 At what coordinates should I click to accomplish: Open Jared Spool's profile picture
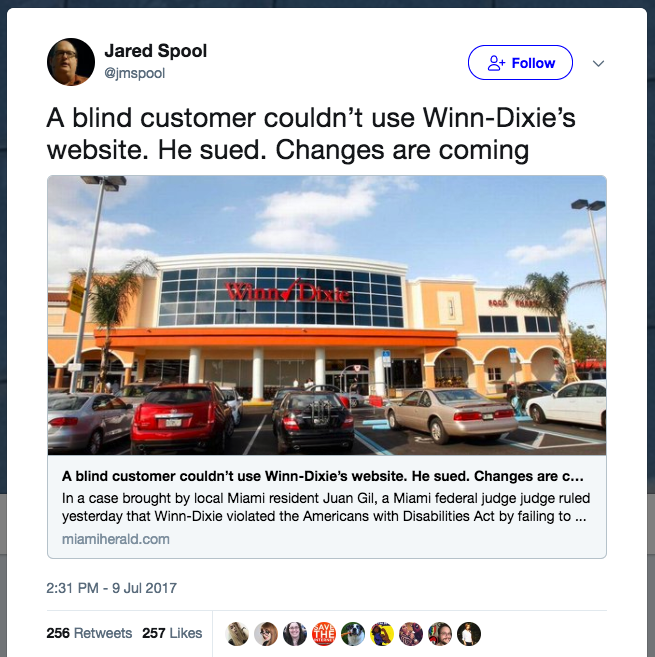pyautogui.click(x=71, y=62)
